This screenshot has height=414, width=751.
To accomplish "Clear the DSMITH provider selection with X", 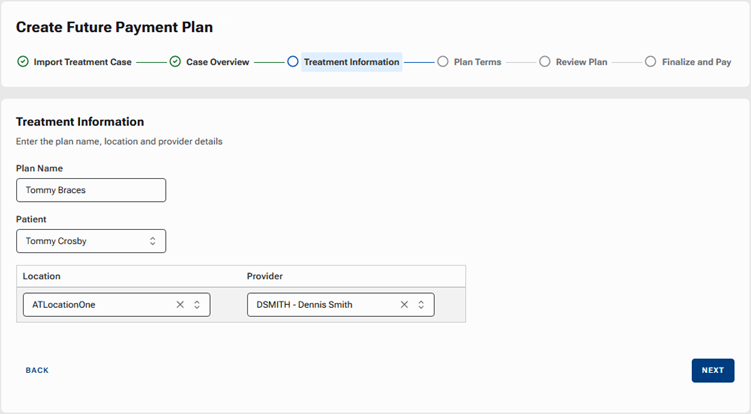I will coord(404,305).
